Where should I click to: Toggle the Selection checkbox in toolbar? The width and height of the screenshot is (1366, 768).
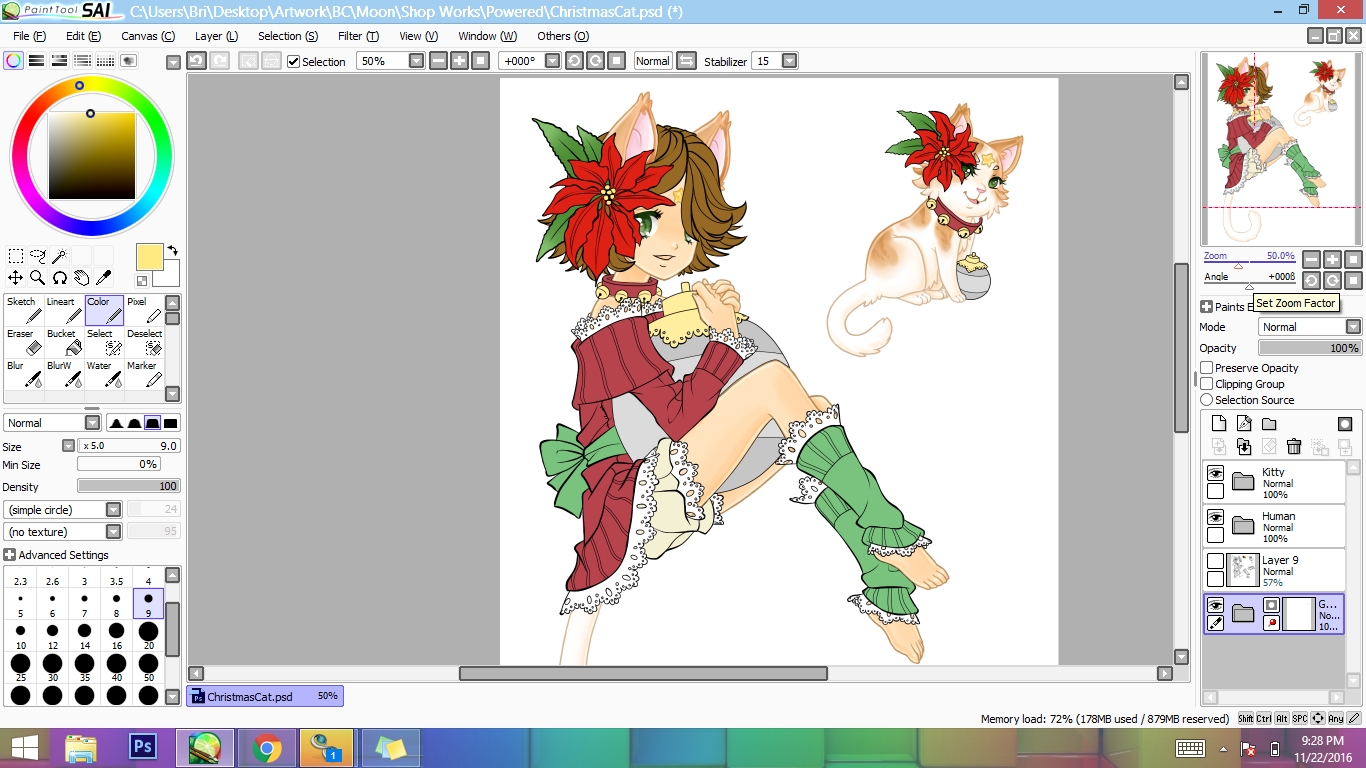pos(293,62)
